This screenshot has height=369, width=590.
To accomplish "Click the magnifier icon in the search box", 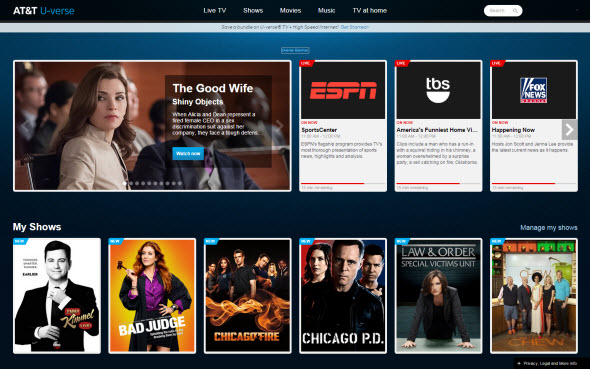I will point(515,11).
